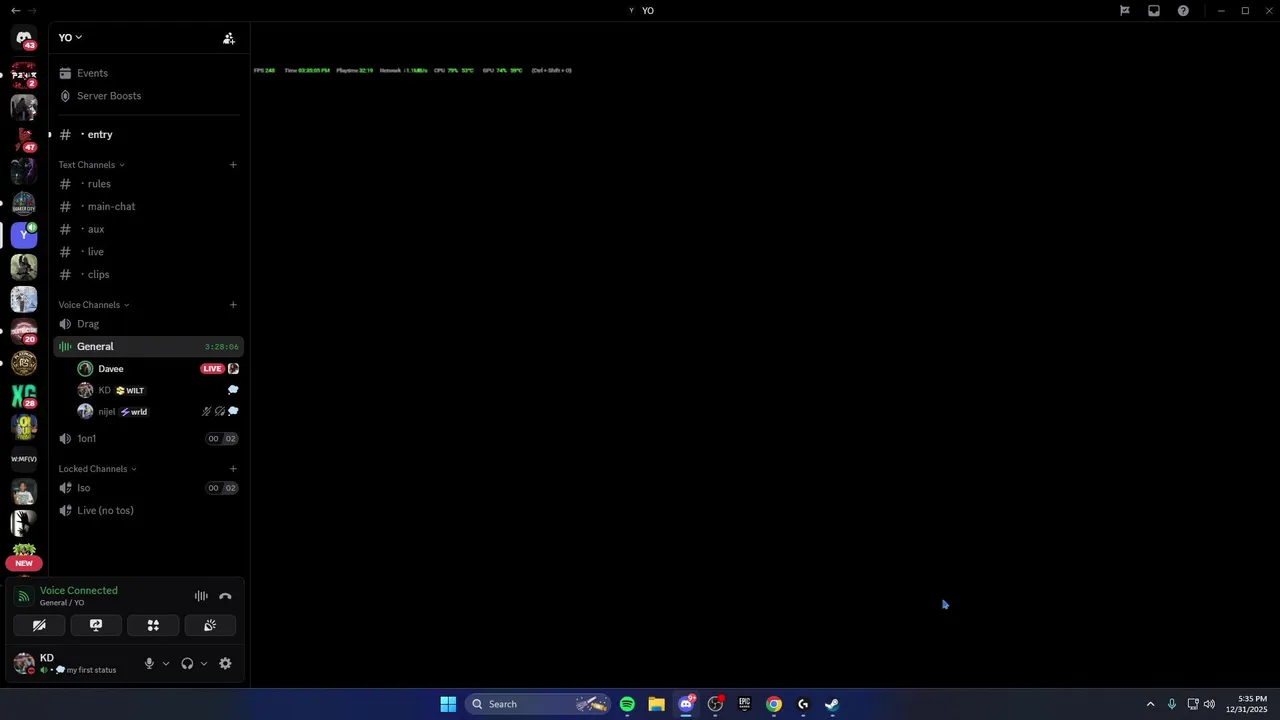Add a channel to Voice Channels

coord(233,305)
